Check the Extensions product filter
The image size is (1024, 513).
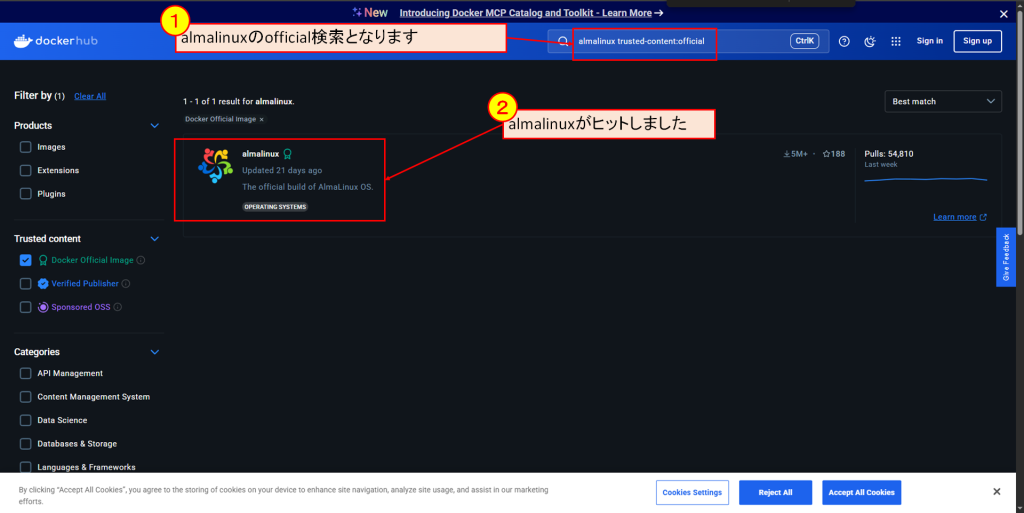[25, 170]
